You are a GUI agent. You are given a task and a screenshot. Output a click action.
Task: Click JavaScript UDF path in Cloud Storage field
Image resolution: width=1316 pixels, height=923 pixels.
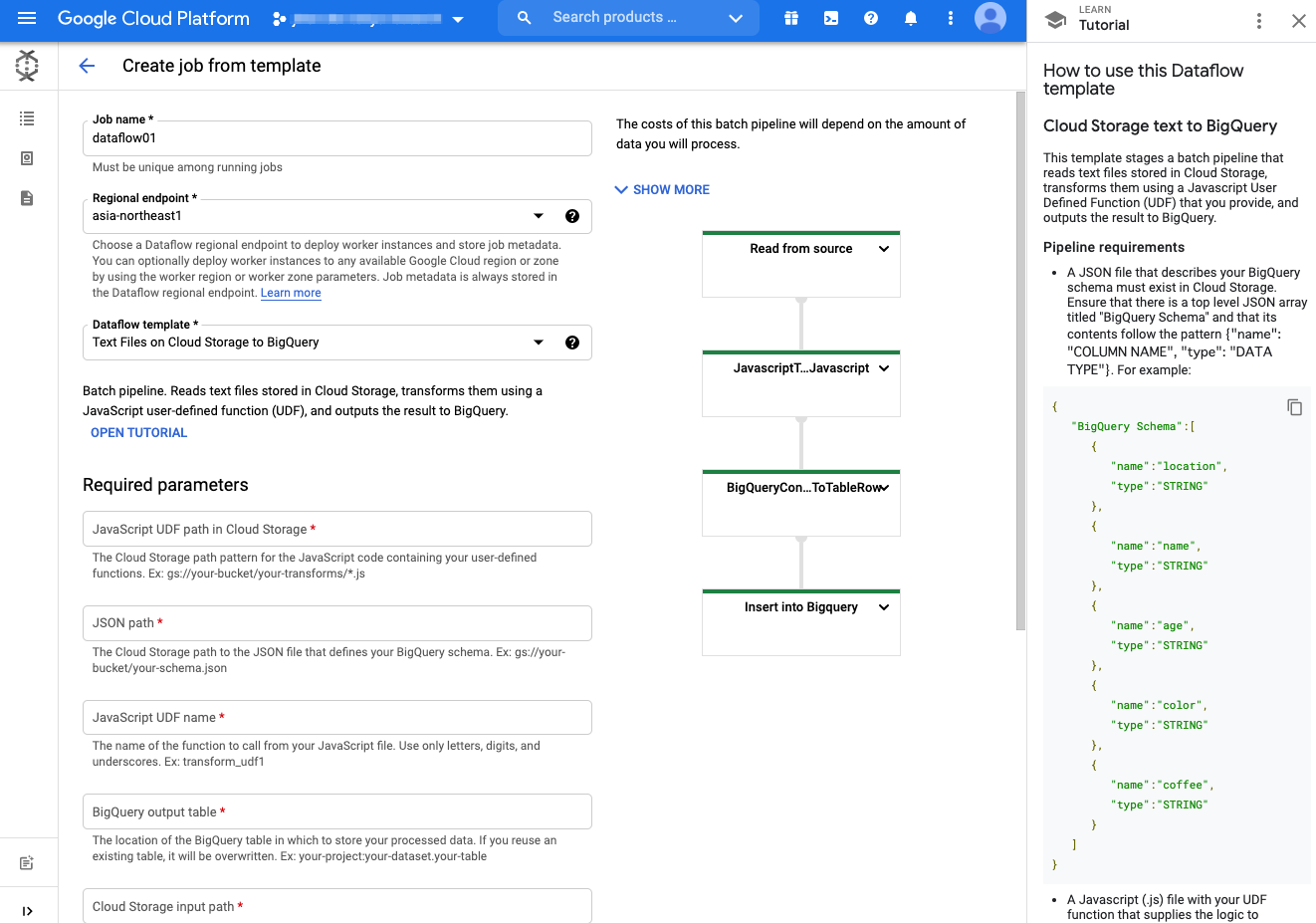point(337,529)
